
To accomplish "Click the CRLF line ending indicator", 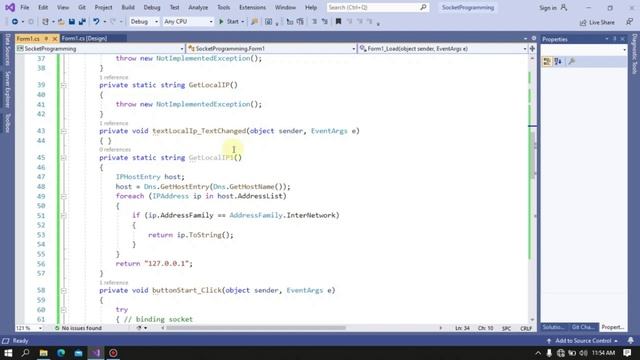I will [x=526, y=328].
